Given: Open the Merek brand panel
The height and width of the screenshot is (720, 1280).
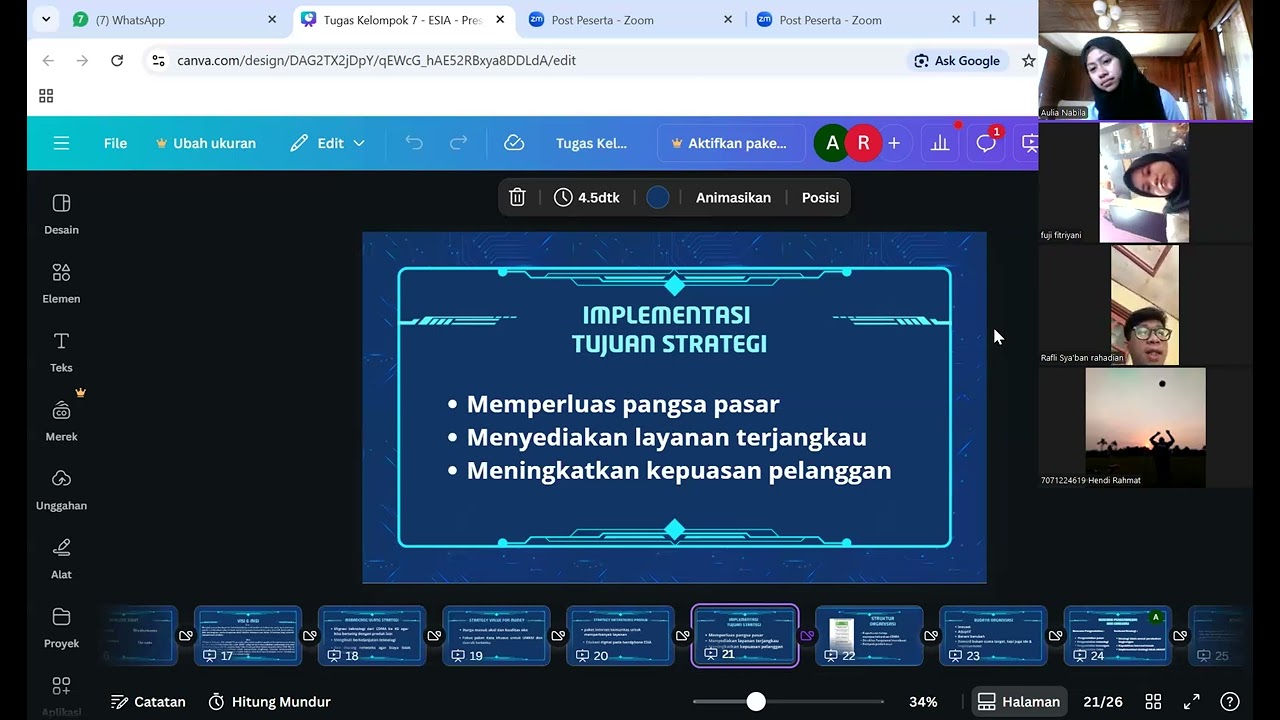Looking at the screenshot, I should 61,421.
